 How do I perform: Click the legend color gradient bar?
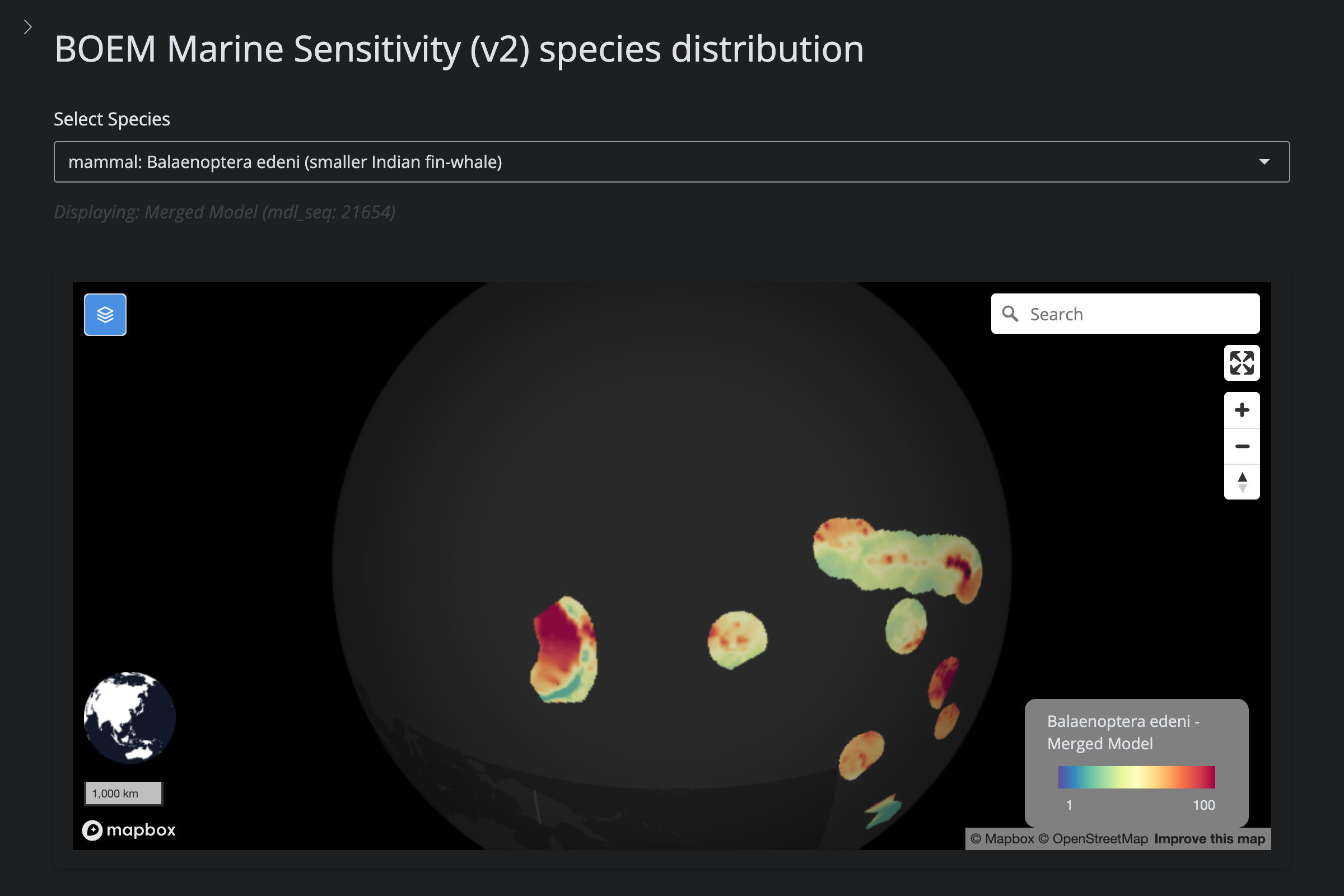point(1136,777)
